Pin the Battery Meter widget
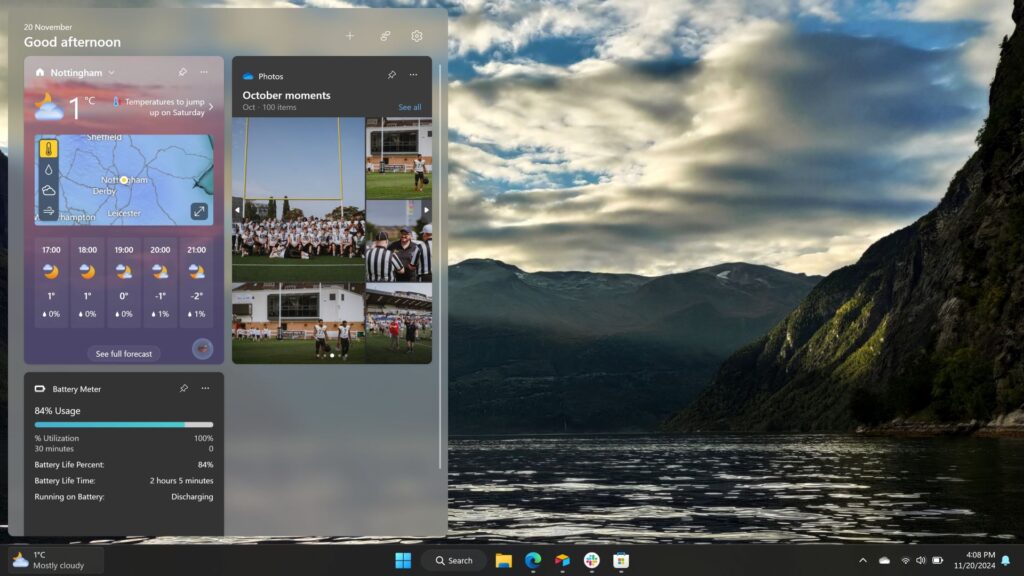Screen dimensions: 1024x576 [182, 389]
